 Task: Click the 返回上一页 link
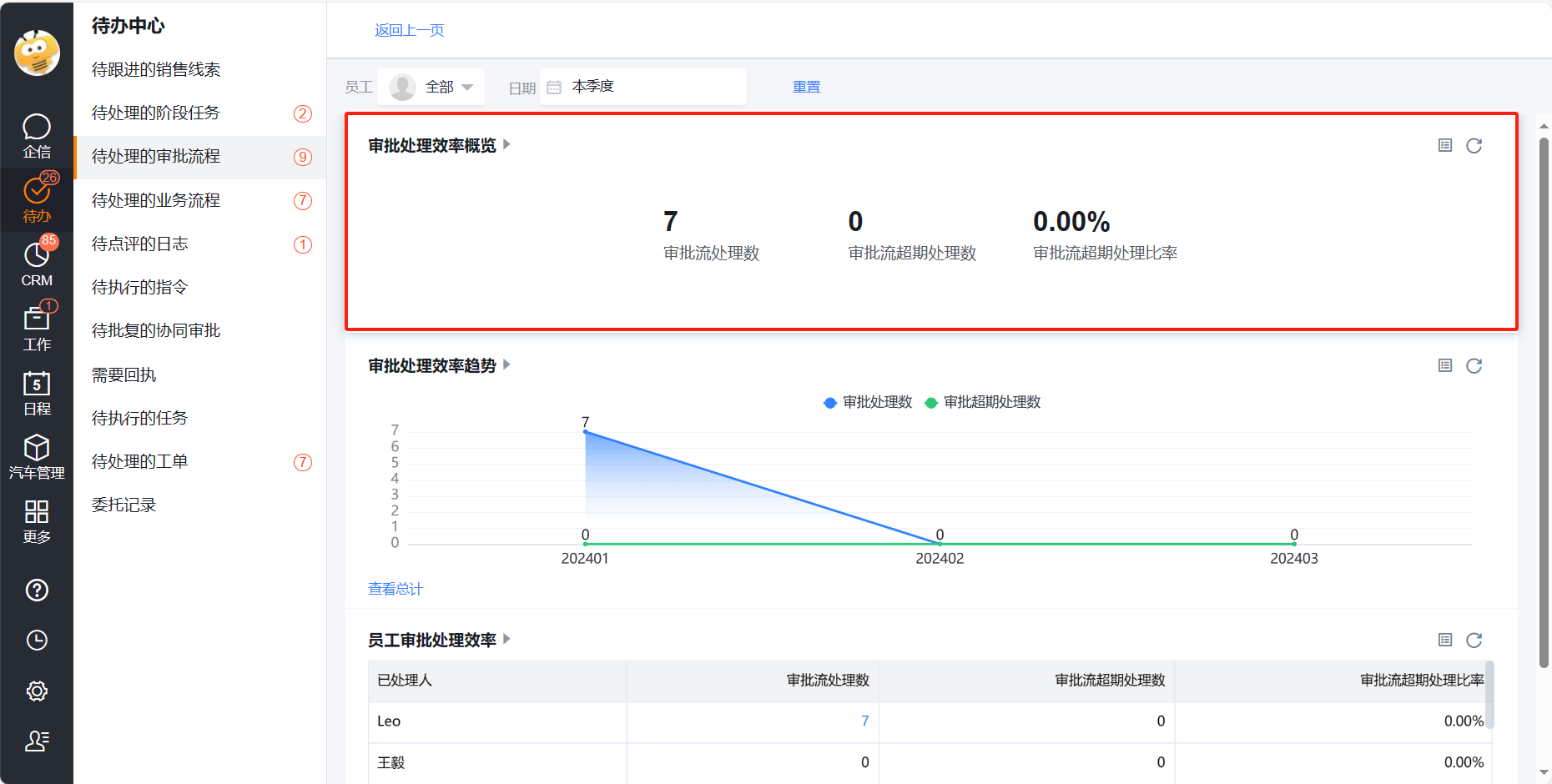(x=409, y=30)
